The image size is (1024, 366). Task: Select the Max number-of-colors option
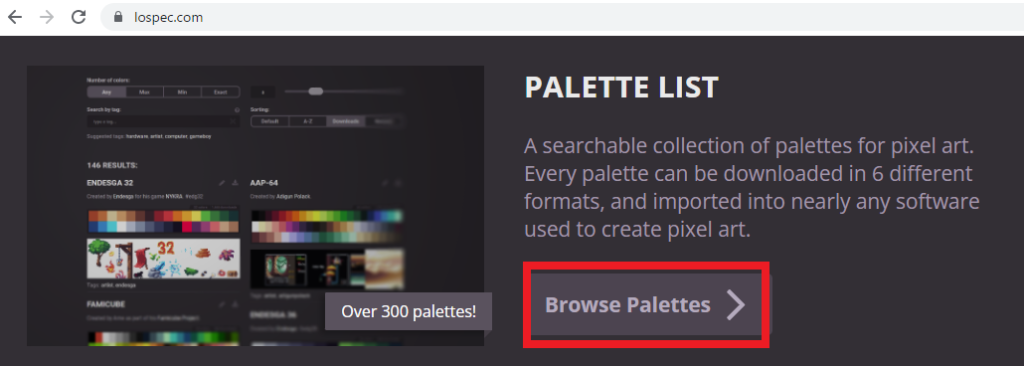pos(144,92)
